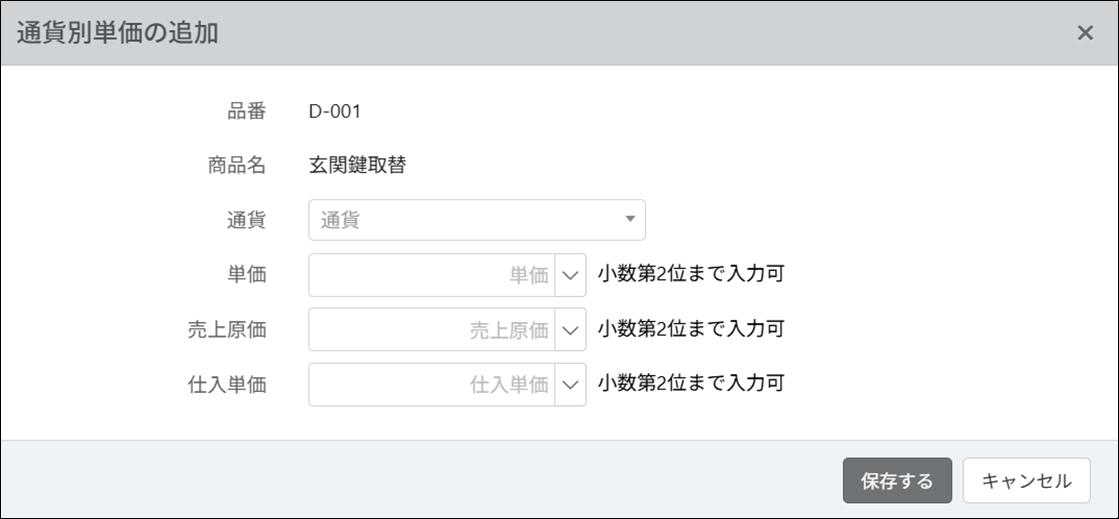Focus the 売上原価 input field
1119x519 pixels.
[x=431, y=329]
